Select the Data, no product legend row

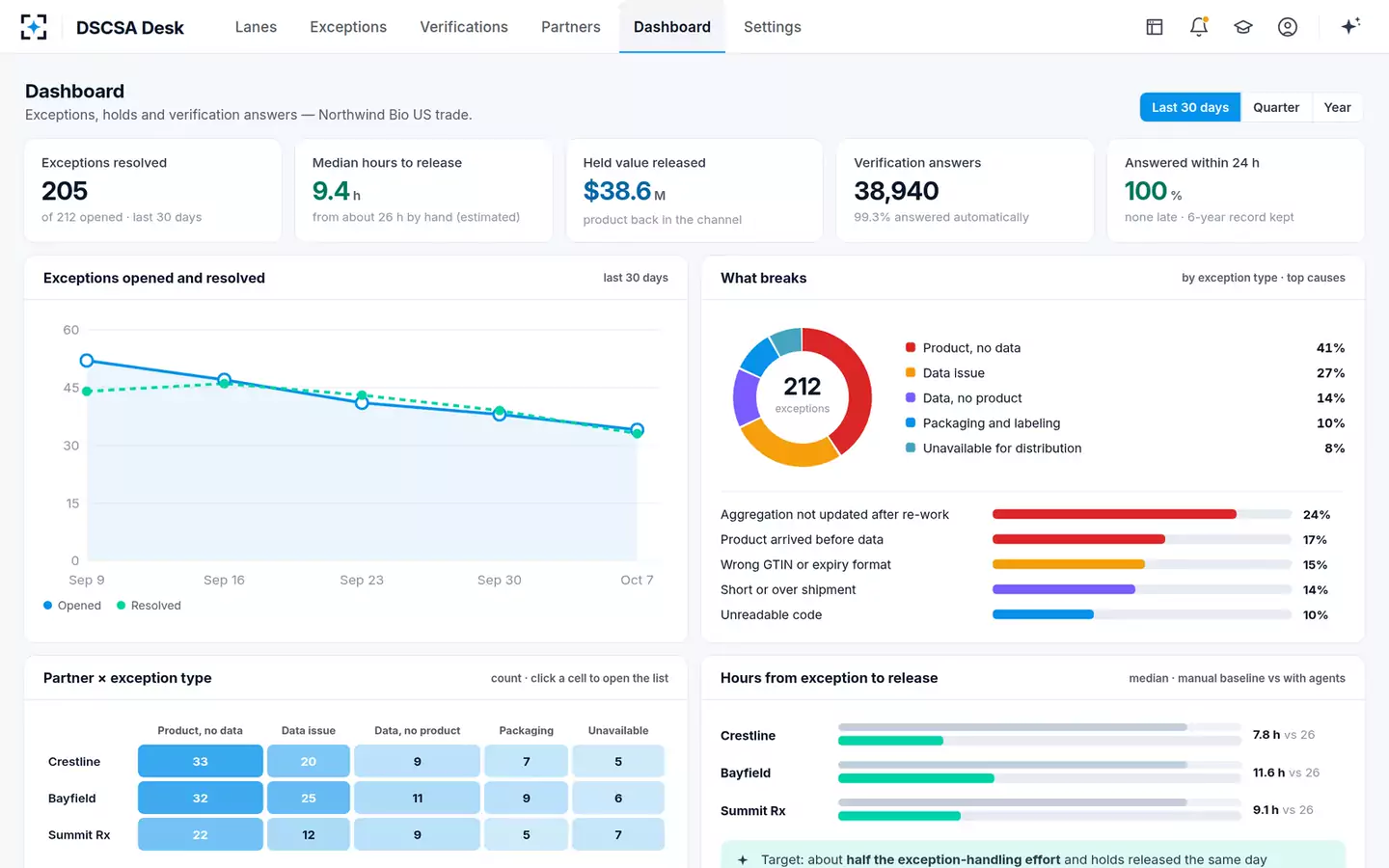pyautogui.click(x=1125, y=398)
